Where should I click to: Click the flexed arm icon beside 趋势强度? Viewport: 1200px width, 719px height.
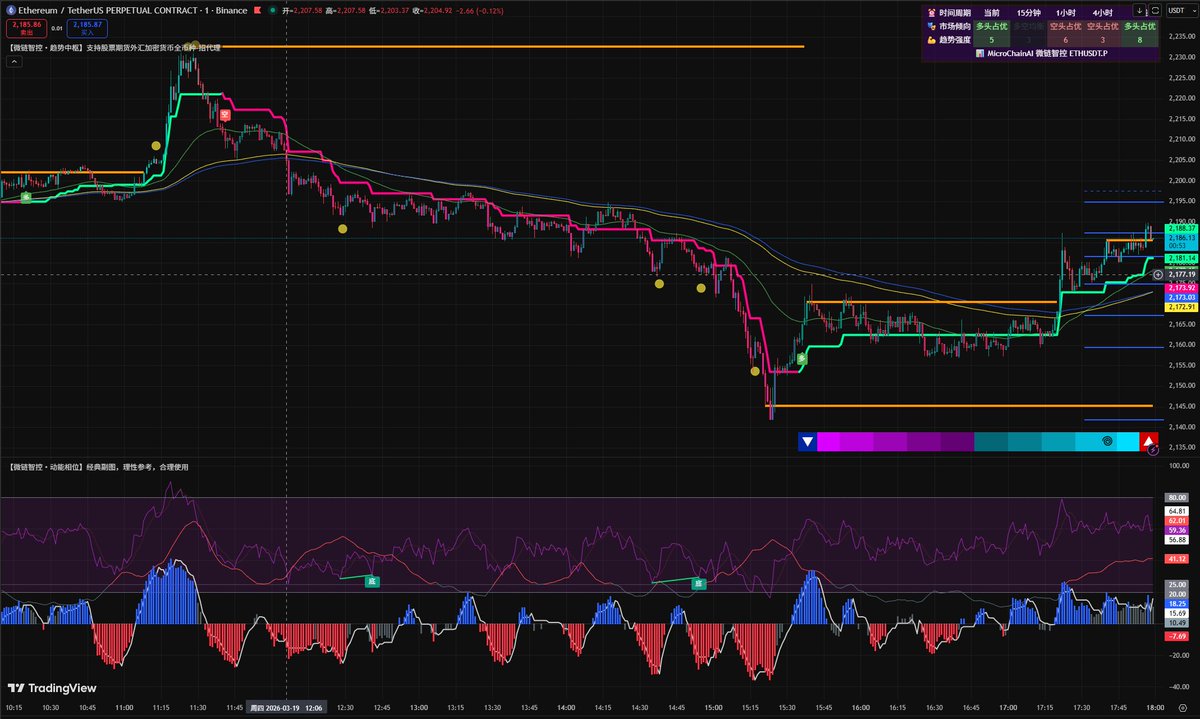point(932,40)
